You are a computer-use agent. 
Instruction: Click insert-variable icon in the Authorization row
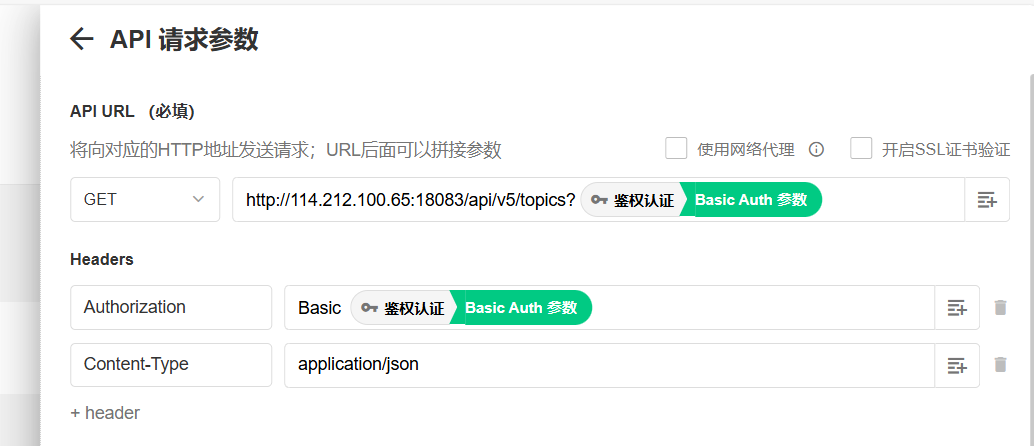coord(956,308)
